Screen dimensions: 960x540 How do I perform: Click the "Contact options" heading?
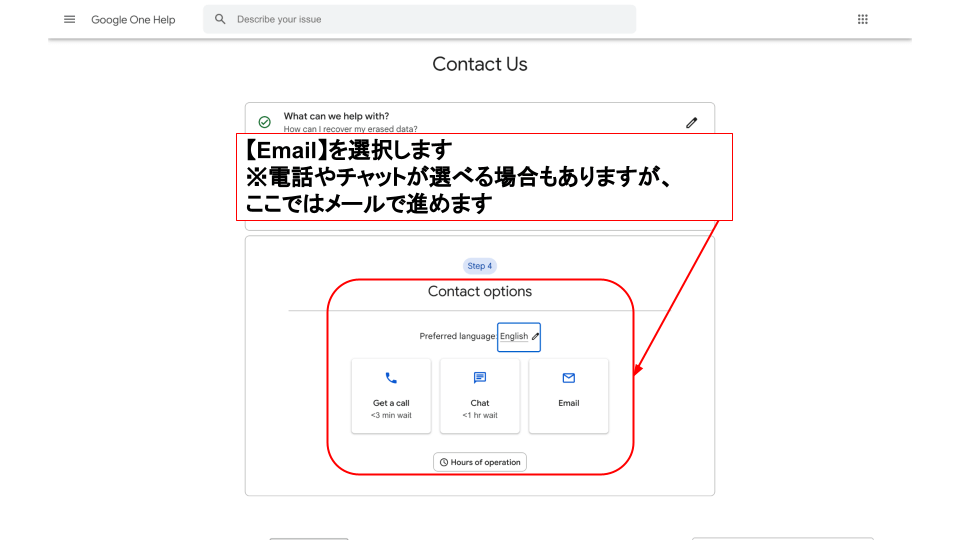click(x=480, y=292)
